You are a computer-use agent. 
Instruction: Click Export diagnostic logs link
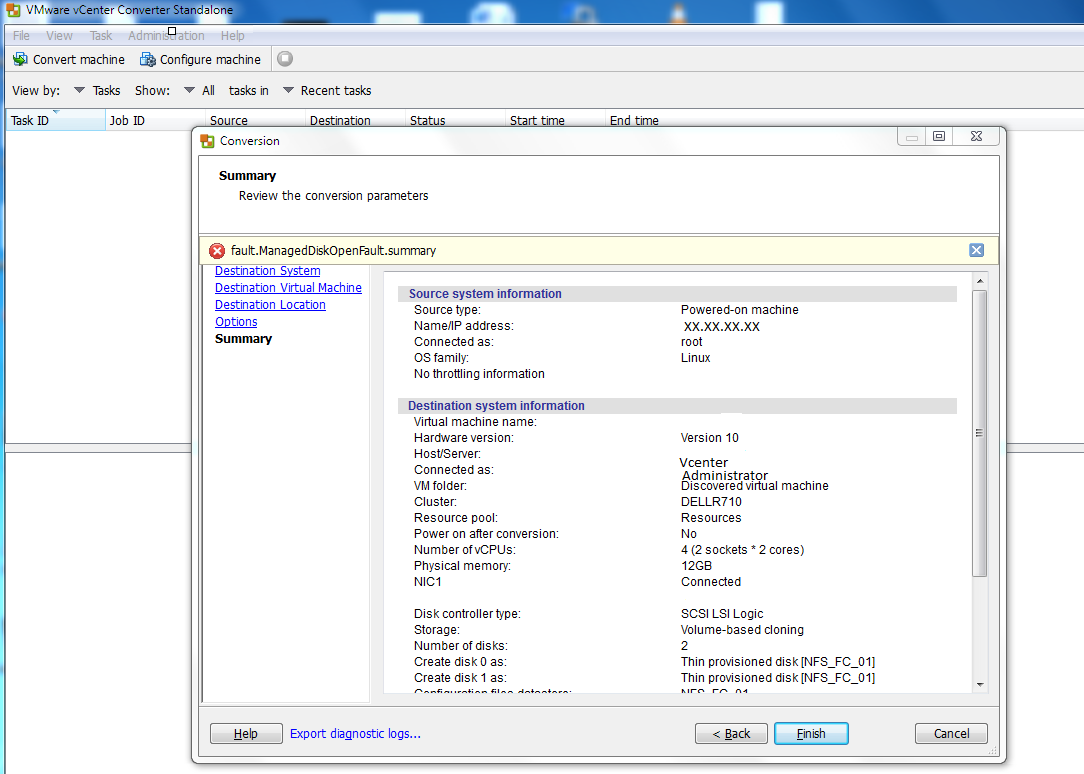(355, 733)
